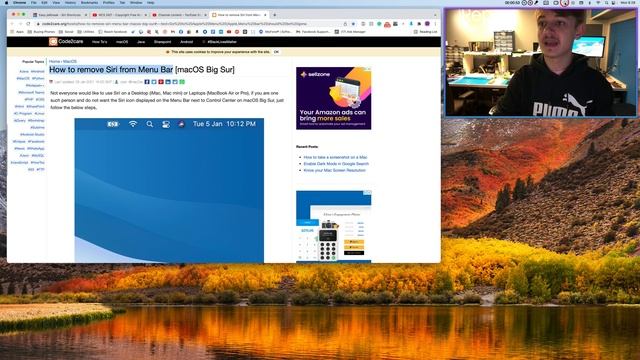Dismiss cookie notice with OK
The height and width of the screenshot is (360, 640).
(276, 52)
